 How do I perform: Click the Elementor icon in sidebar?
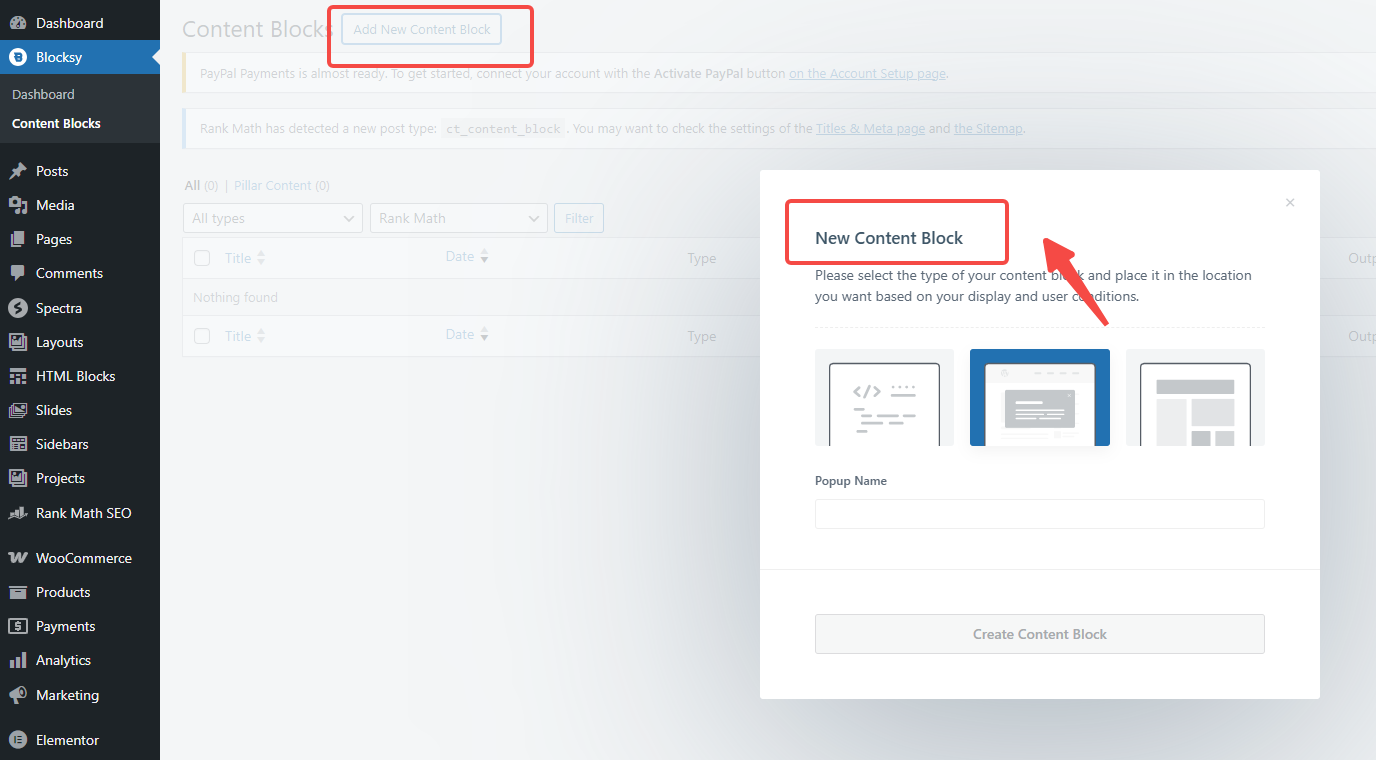pyautogui.click(x=18, y=740)
